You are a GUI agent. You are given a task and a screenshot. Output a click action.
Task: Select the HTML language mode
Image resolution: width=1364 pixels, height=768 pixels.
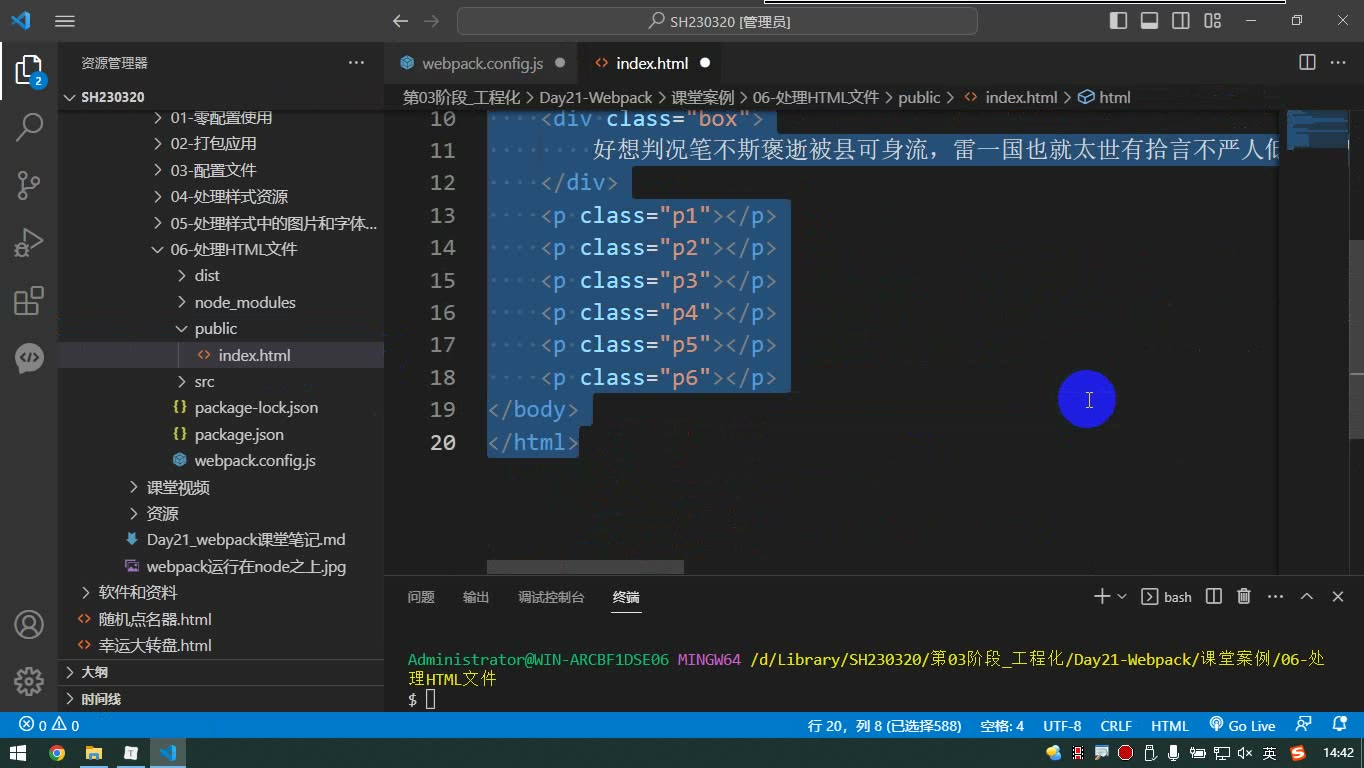[1170, 725]
